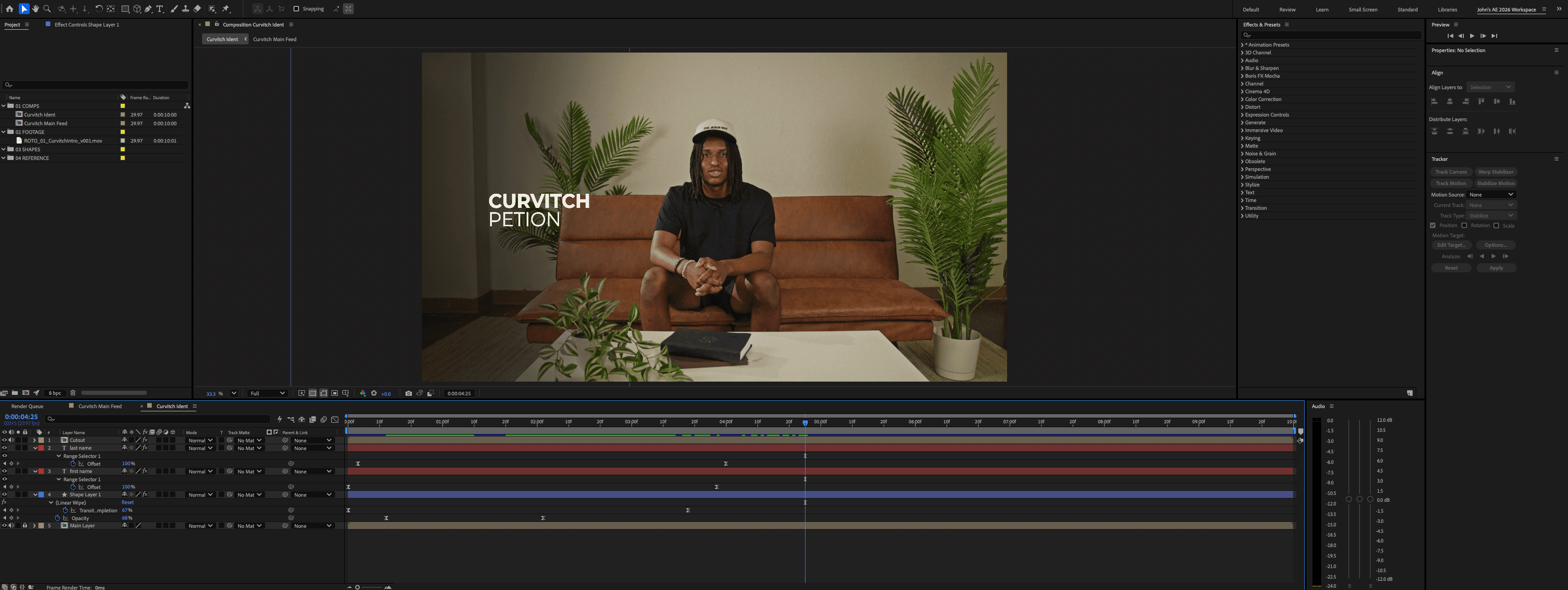Image resolution: width=1568 pixels, height=590 pixels.
Task: Switch to Curvitch Main Feed timeline tab
Action: pos(100,406)
